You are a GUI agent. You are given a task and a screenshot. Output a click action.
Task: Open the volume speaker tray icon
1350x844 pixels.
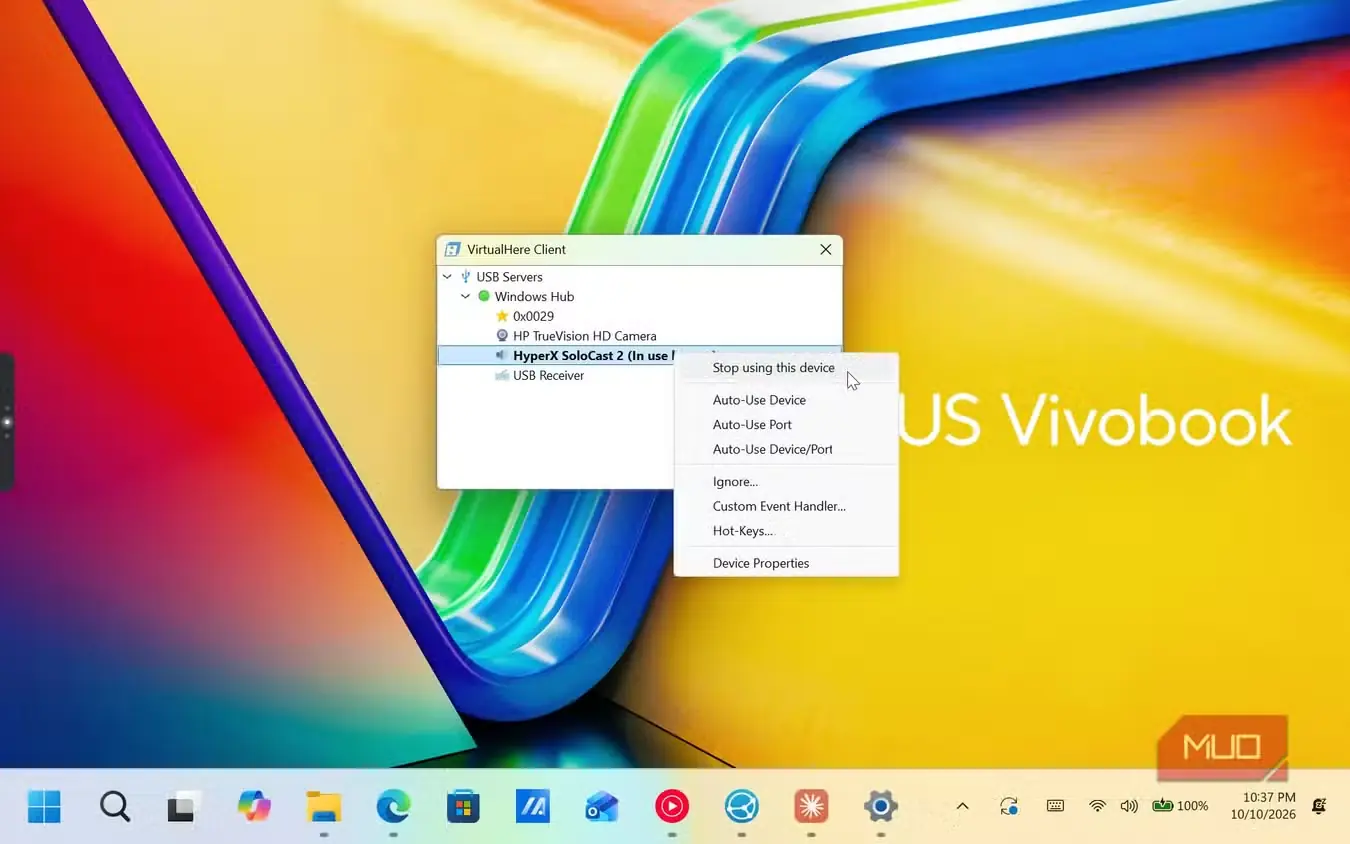coord(1129,806)
